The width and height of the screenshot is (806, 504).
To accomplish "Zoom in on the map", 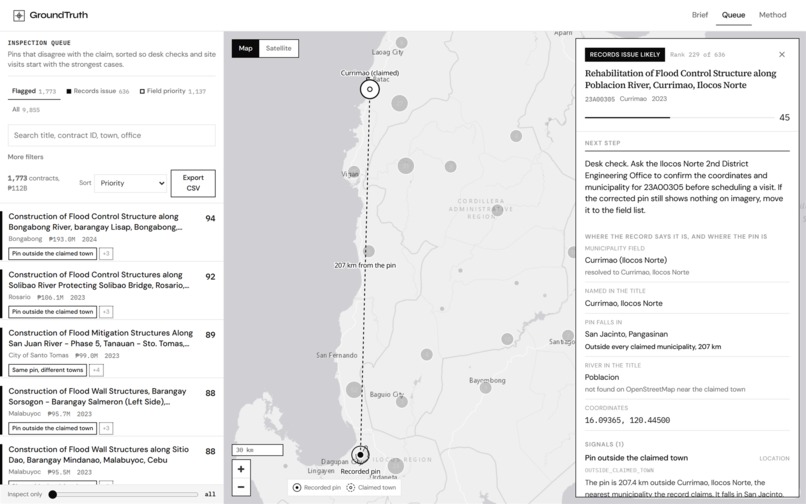I will tap(241, 469).
